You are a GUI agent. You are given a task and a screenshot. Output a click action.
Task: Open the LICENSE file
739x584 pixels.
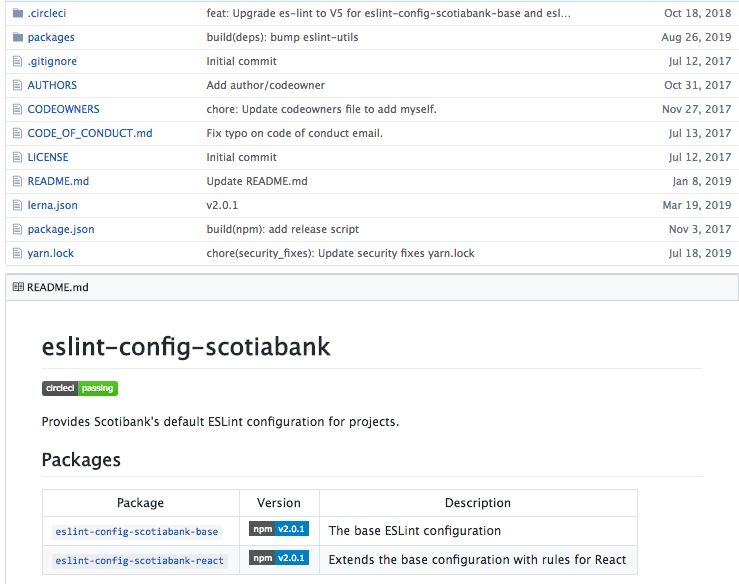pos(48,157)
